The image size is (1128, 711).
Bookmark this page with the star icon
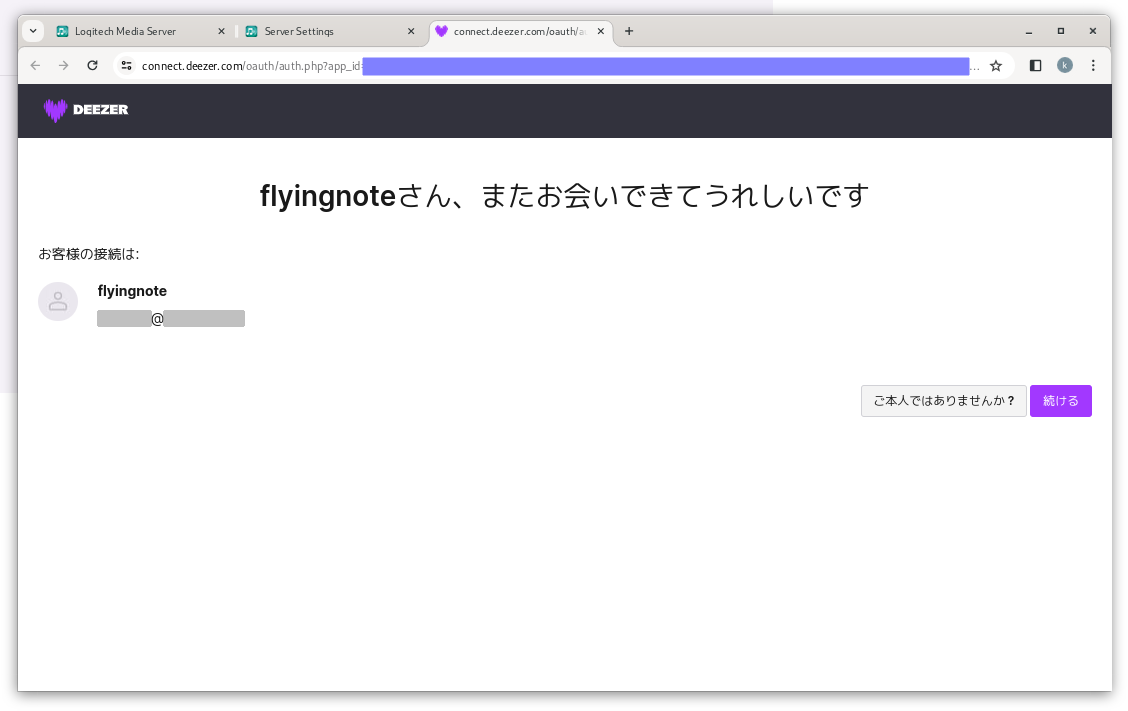point(996,66)
